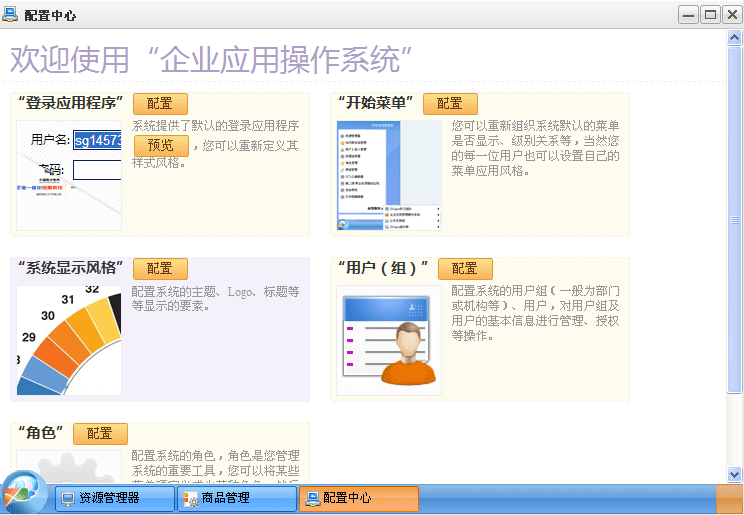Click the 配置中心 taskbar computer icon
The image size is (744, 515).
[312, 498]
